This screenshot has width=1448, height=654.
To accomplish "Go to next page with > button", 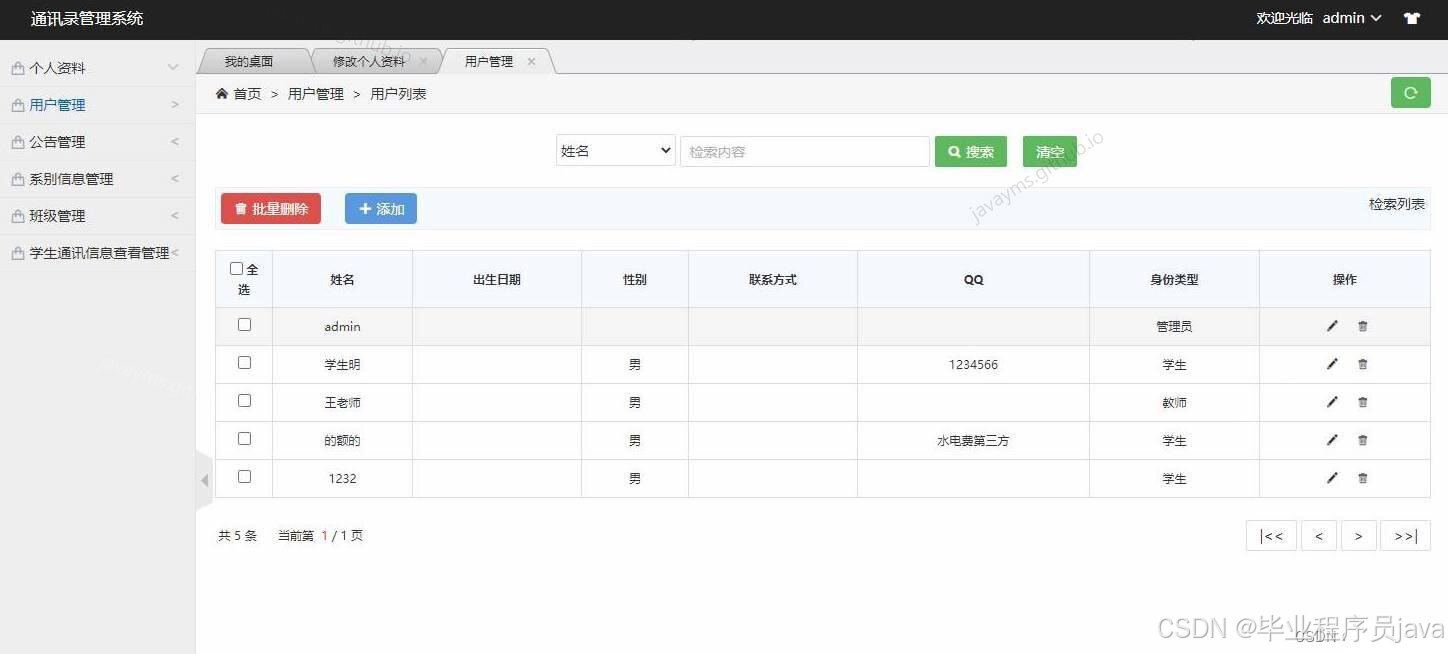I will tap(1359, 536).
